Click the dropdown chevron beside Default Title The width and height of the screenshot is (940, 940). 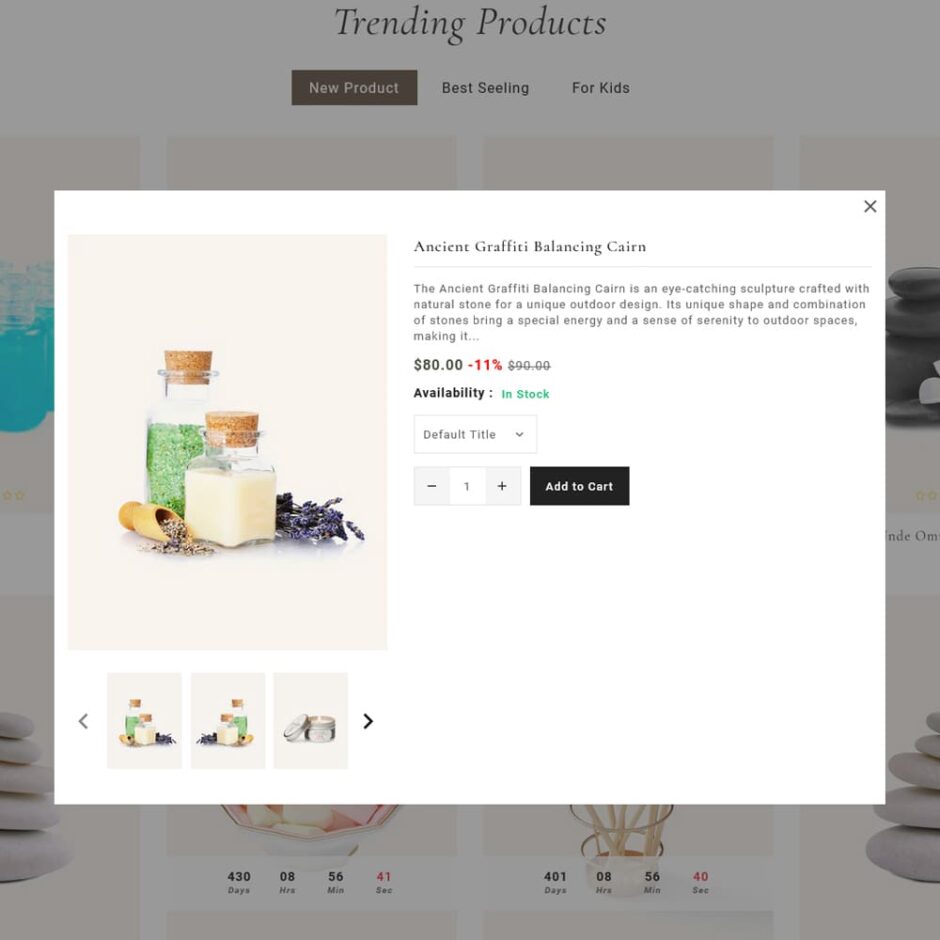pyautogui.click(x=519, y=434)
